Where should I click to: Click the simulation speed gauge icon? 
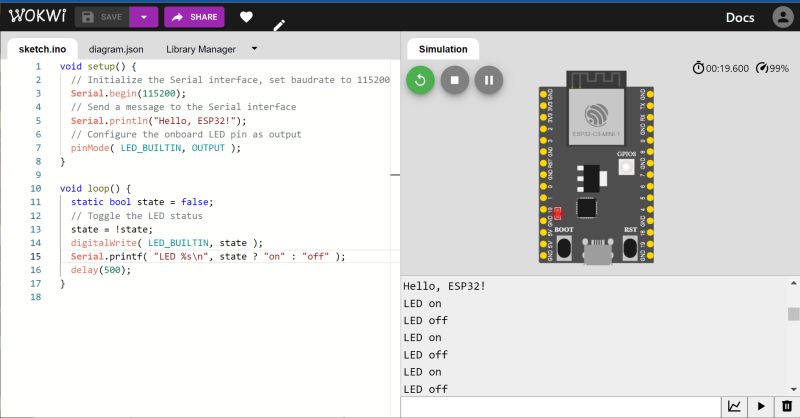(x=762, y=68)
